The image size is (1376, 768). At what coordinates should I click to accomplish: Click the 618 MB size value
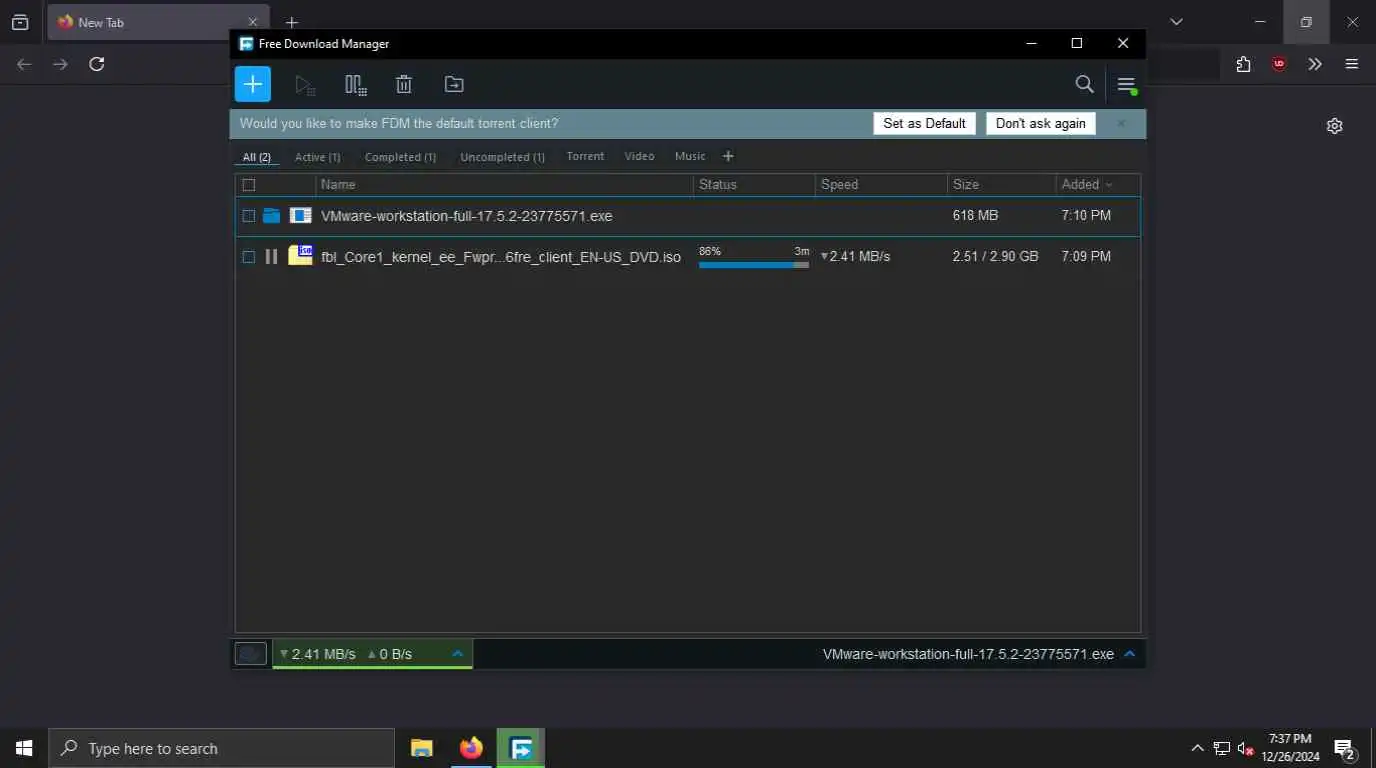click(975, 216)
